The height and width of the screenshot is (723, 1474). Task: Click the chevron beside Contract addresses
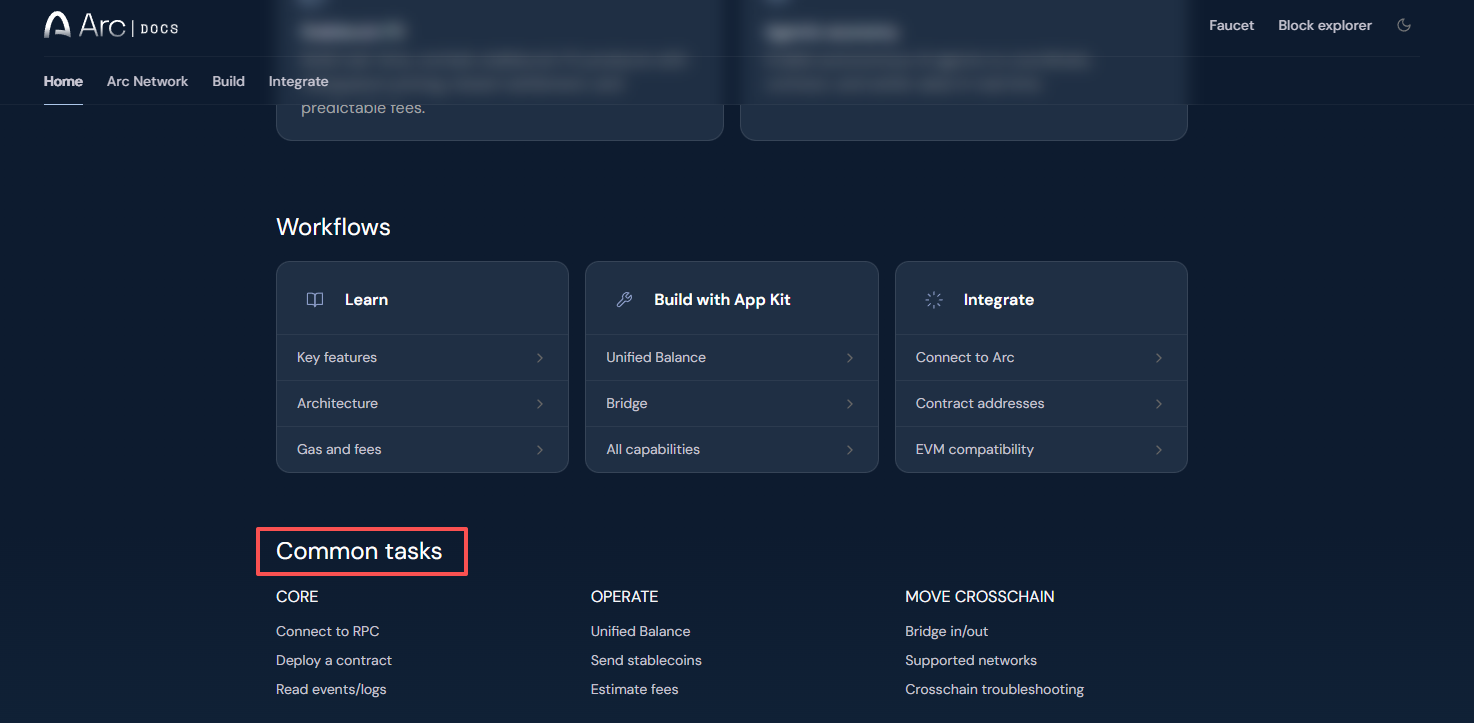[1159, 403]
